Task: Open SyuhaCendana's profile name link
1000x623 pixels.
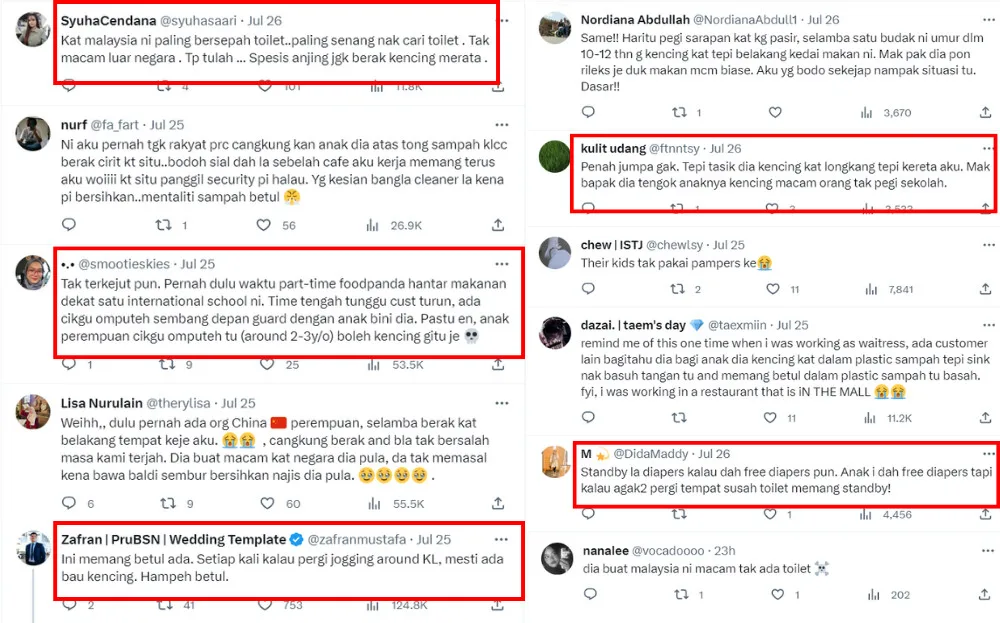Action: (x=108, y=20)
